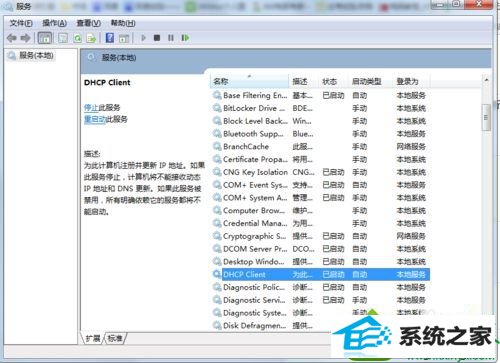Select the Credential Mana... service name
This screenshot has width=500, height=363.
click(255, 223)
